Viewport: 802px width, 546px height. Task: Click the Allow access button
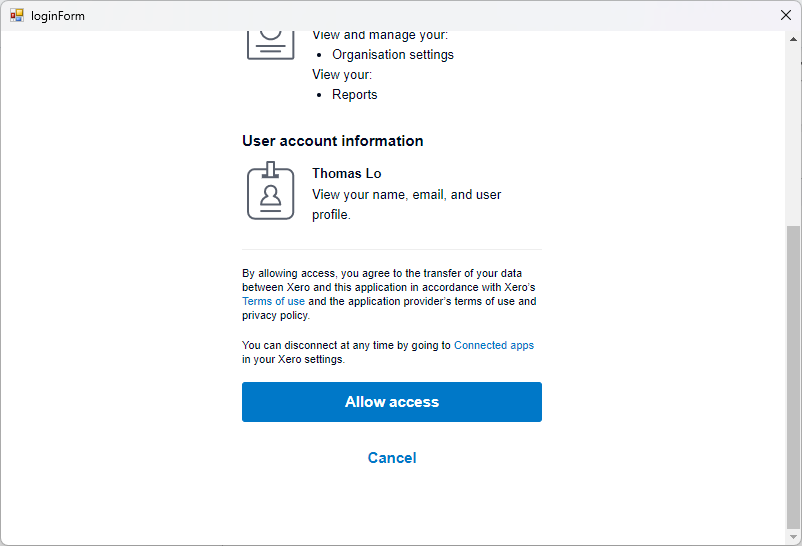[x=392, y=402]
